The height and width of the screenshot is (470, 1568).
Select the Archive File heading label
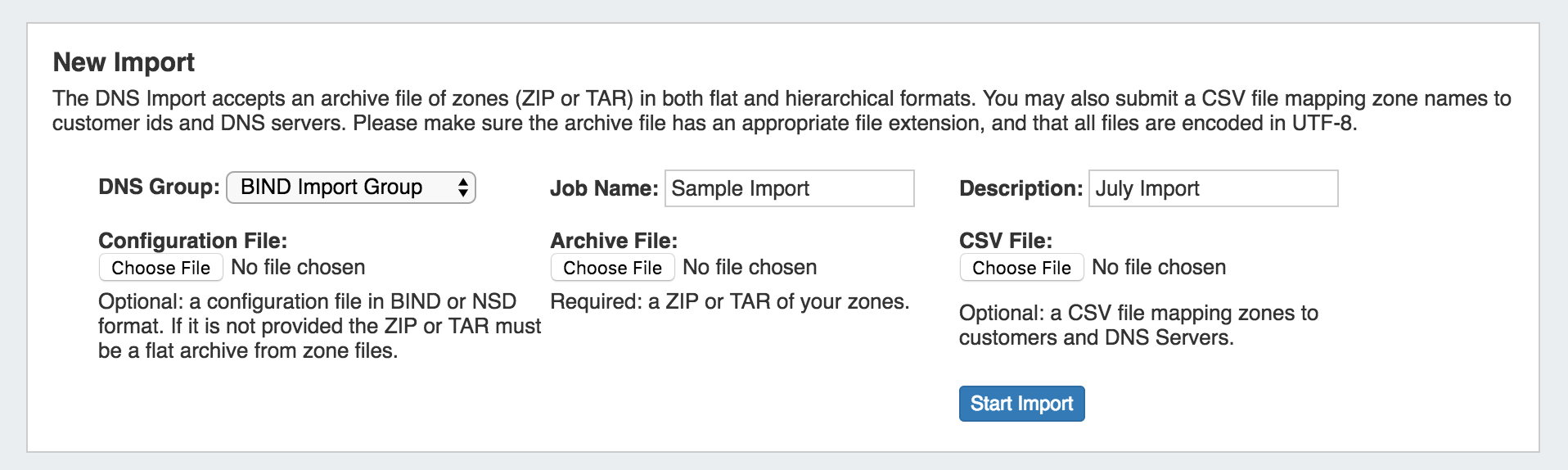point(614,241)
